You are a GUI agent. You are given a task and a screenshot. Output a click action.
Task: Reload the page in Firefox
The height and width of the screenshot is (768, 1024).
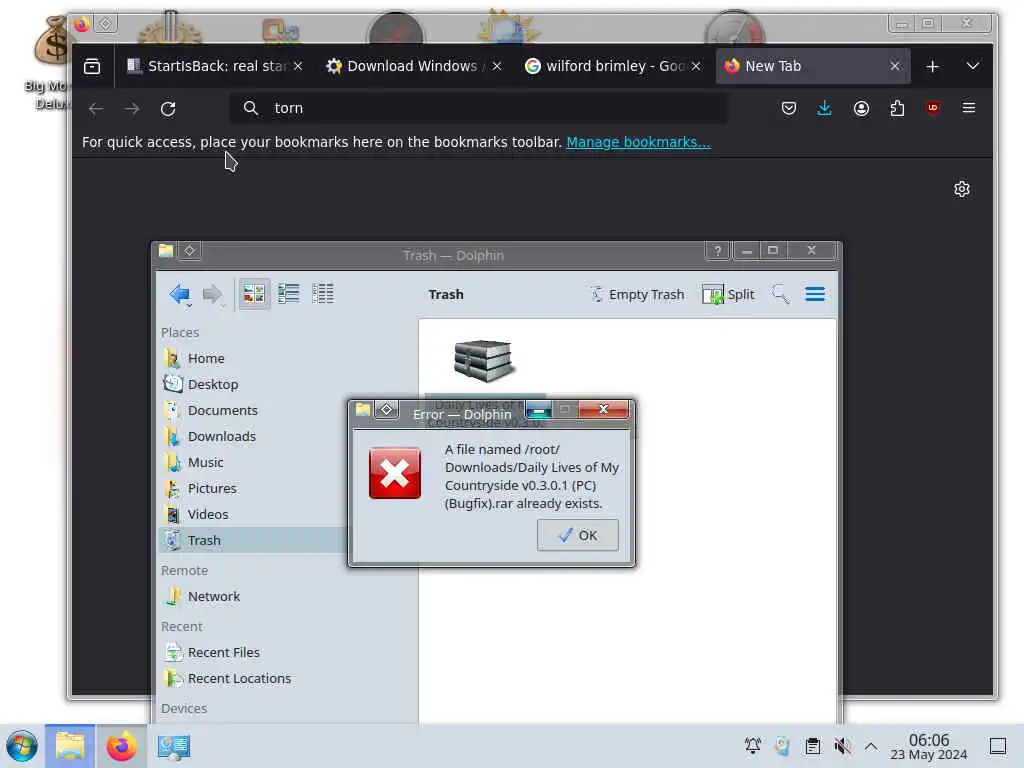pyautogui.click(x=168, y=108)
